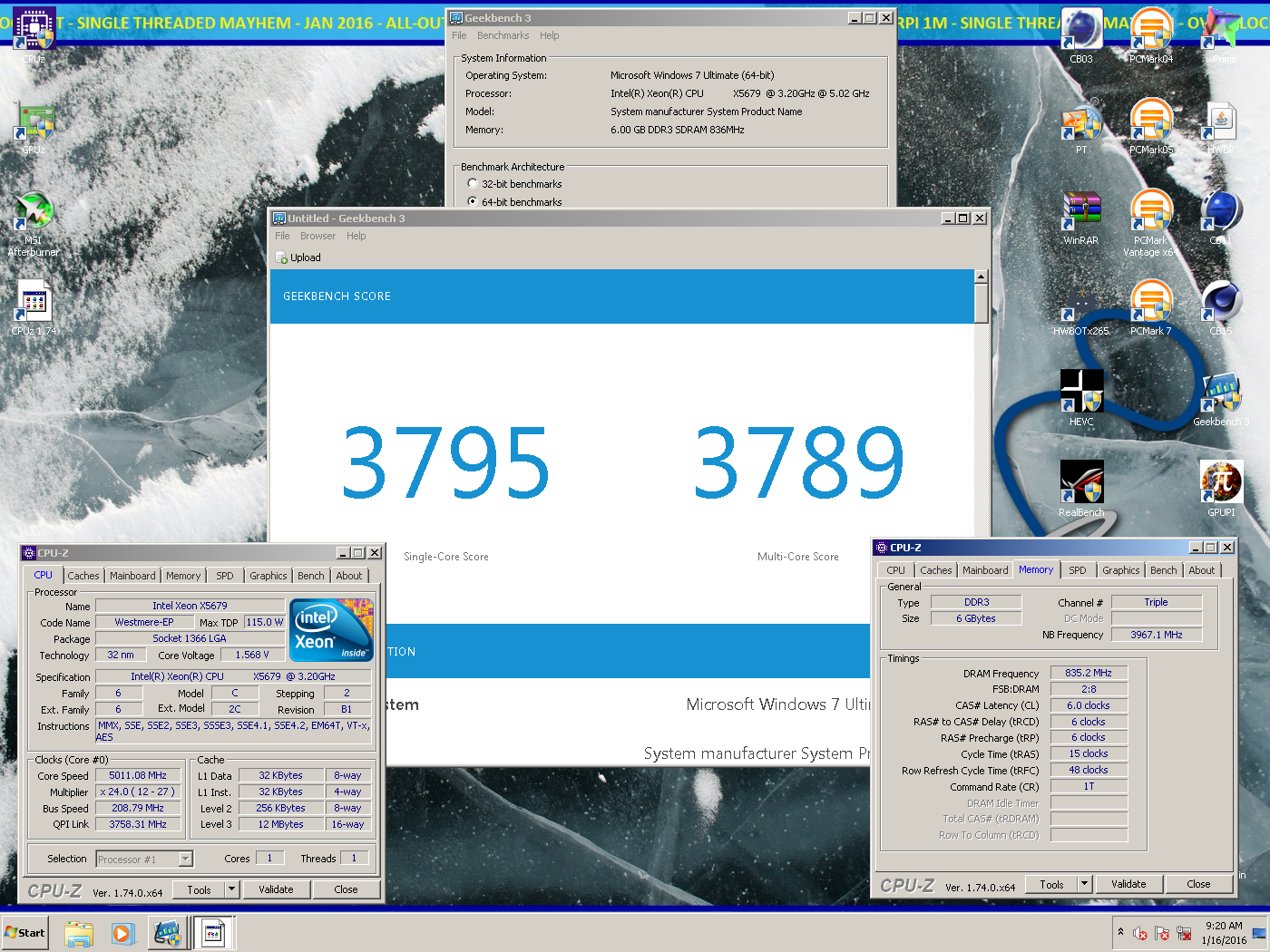
Task: Click the Intel Xeon logo in CPU-Z
Action: click(x=331, y=629)
